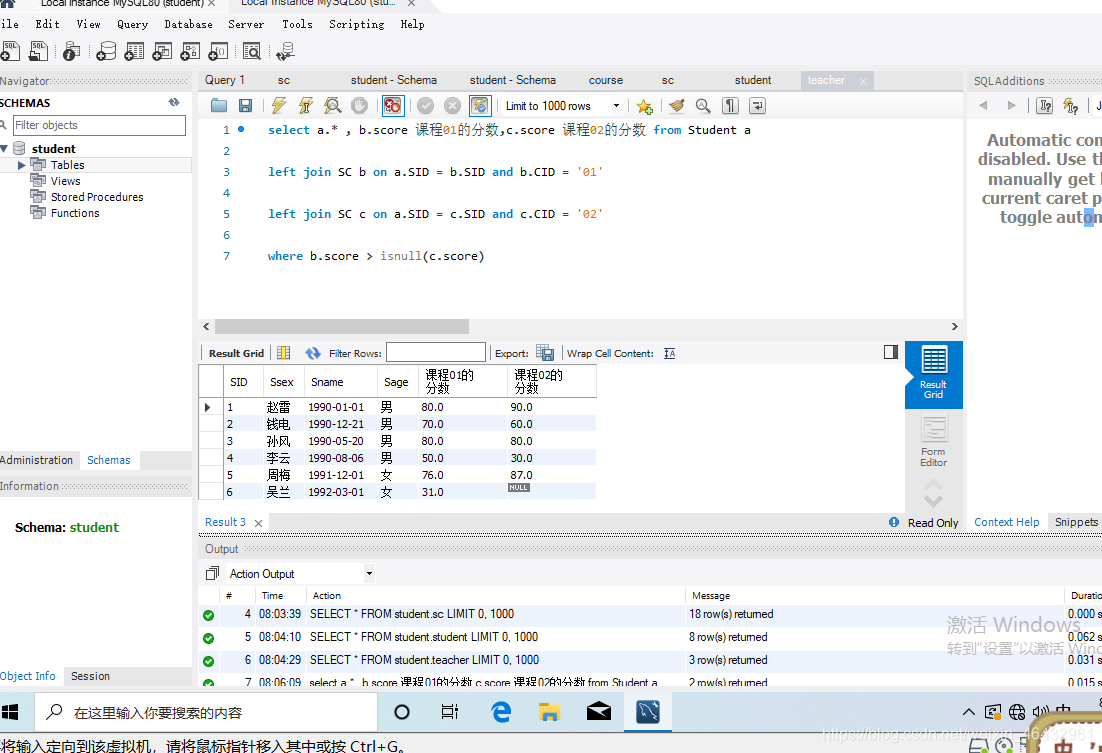The height and width of the screenshot is (753, 1102).
Task: Save script to file icon
Action: coord(245,105)
